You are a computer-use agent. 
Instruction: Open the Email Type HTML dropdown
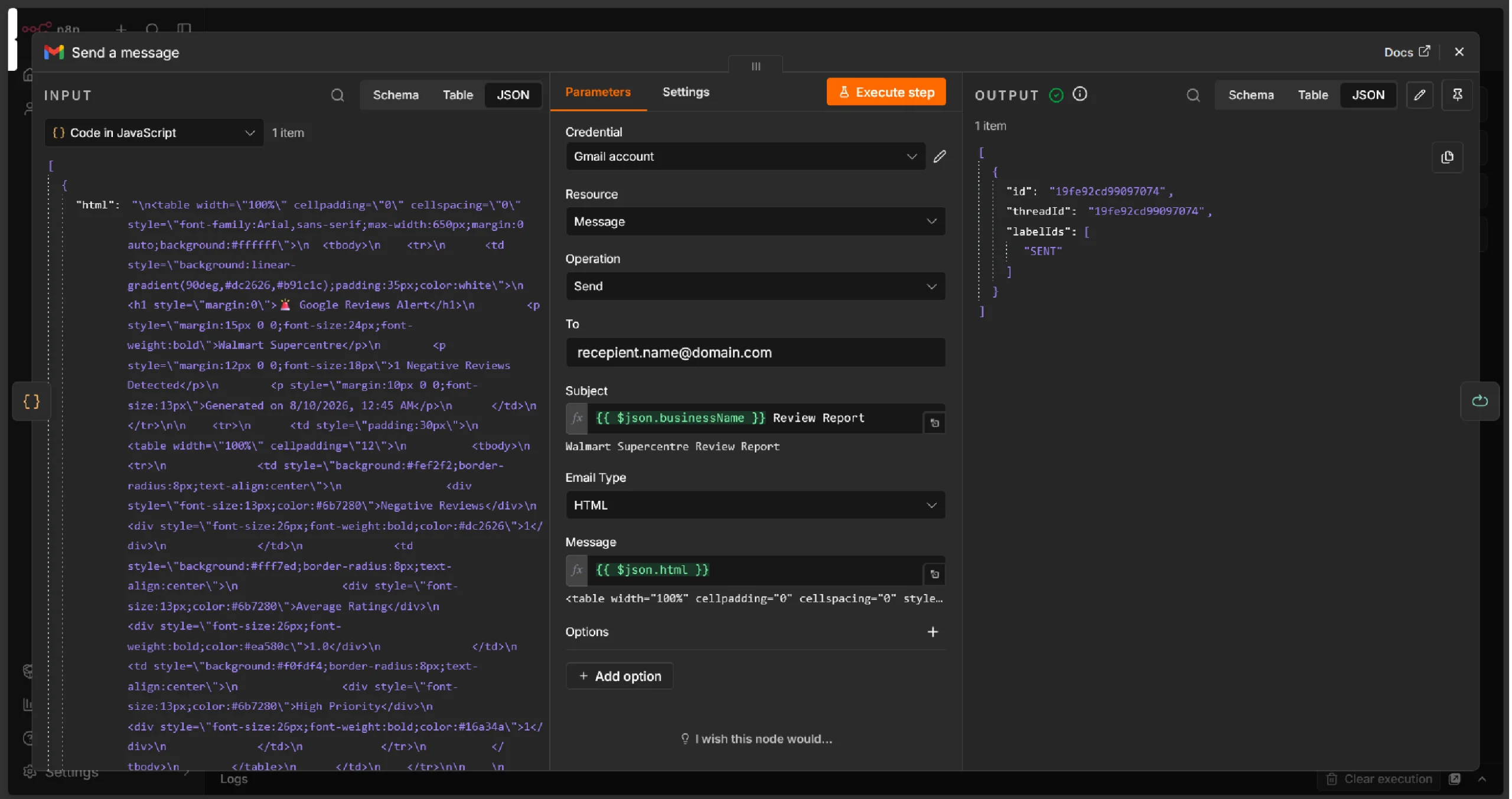[x=755, y=506]
